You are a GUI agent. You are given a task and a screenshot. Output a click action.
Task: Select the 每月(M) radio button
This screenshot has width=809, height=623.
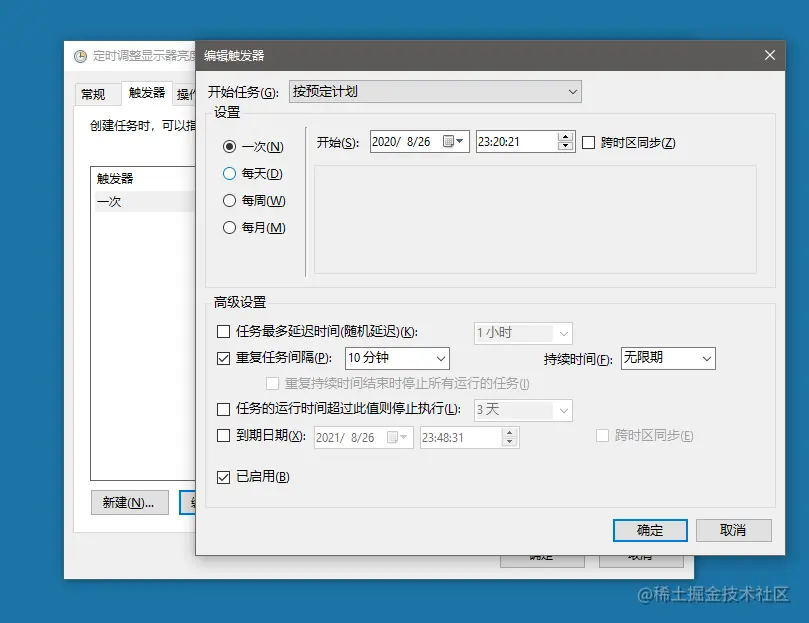229,227
